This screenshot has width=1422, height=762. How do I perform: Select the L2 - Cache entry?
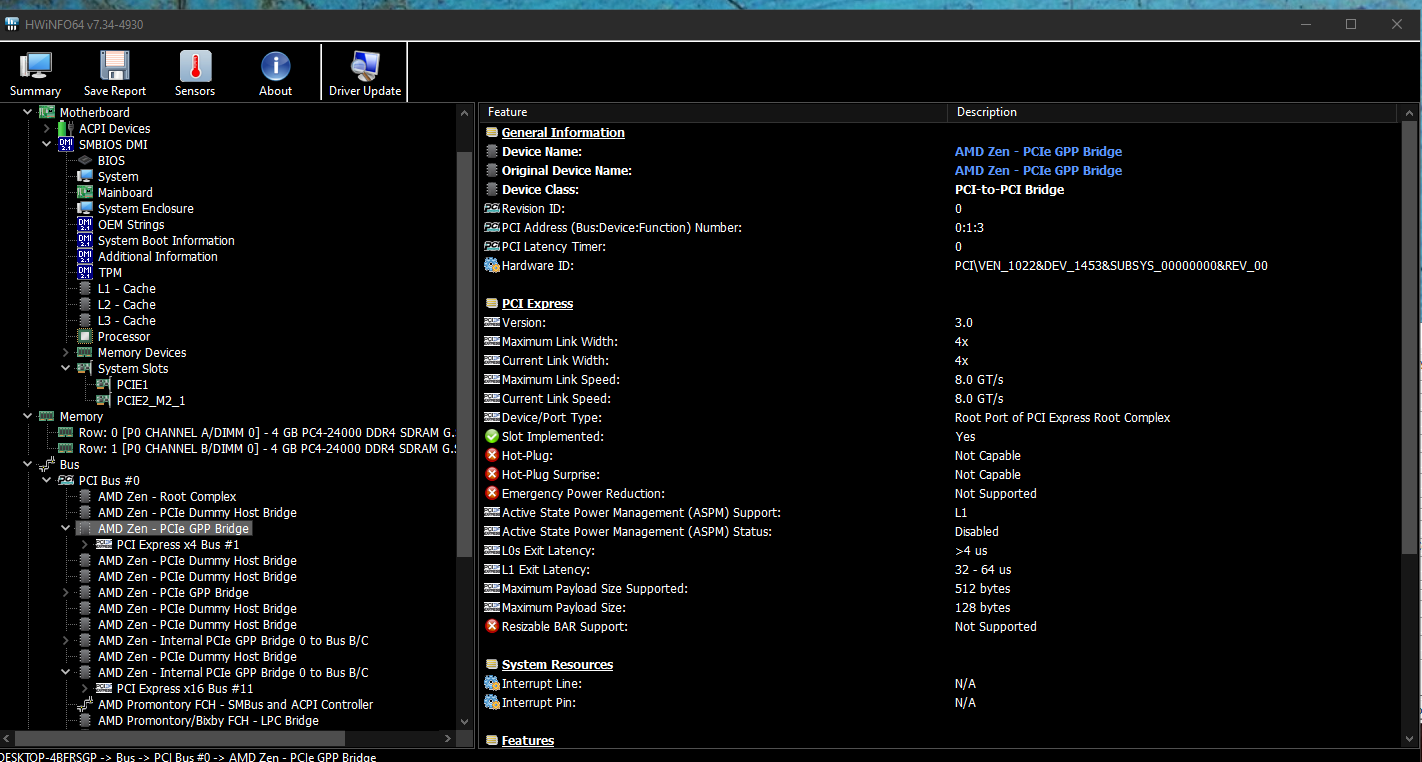coord(126,304)
